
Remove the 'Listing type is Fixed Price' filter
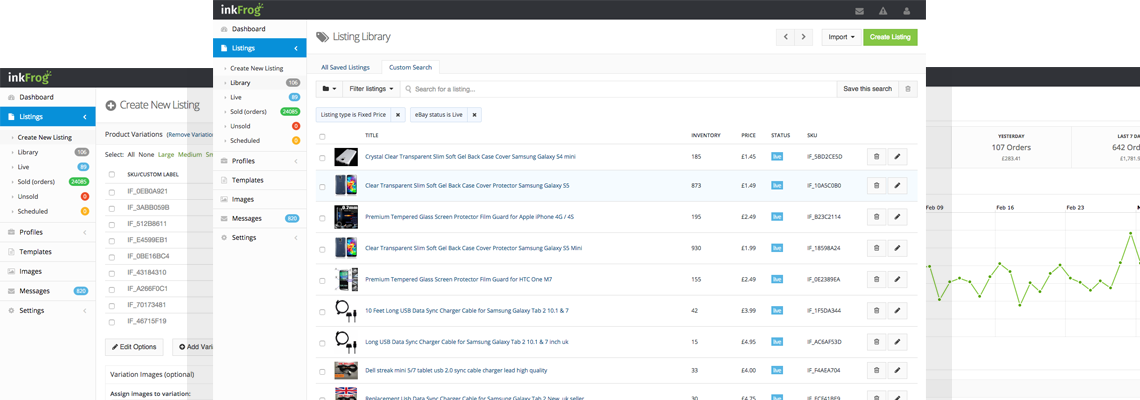tap(398, 115)
